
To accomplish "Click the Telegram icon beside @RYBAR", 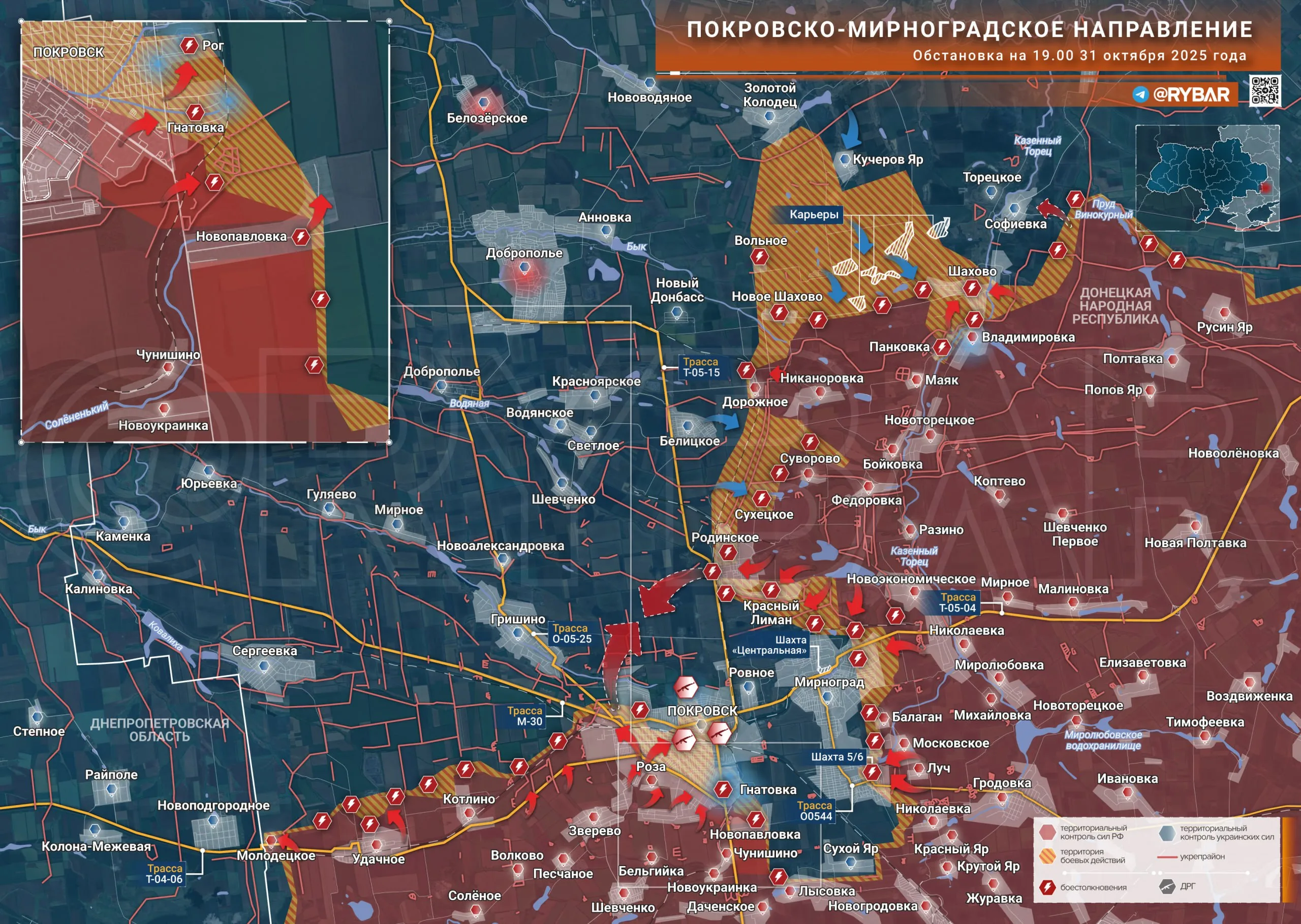I will tap(1140, 94).
